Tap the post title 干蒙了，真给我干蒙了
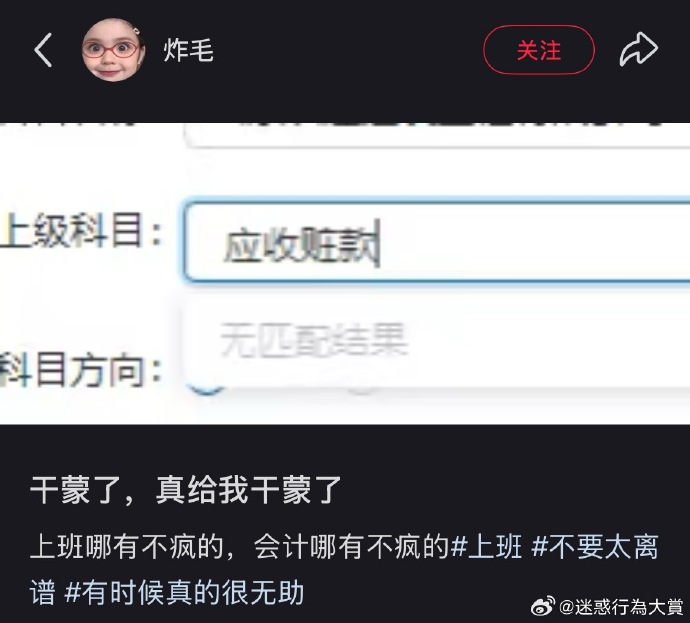Image resolution: width=690 pixels, height=623 pixels. pos(186,489)
